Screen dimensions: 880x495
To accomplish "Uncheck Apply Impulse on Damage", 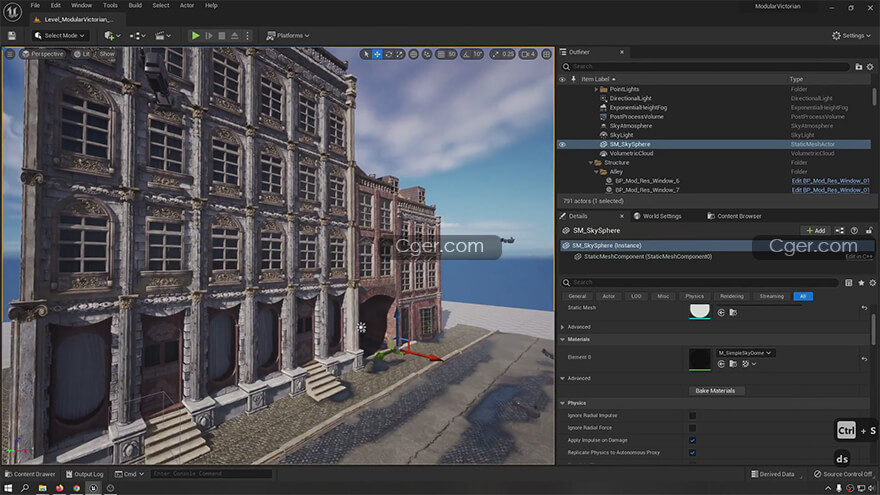I will (x=692, y=440).
